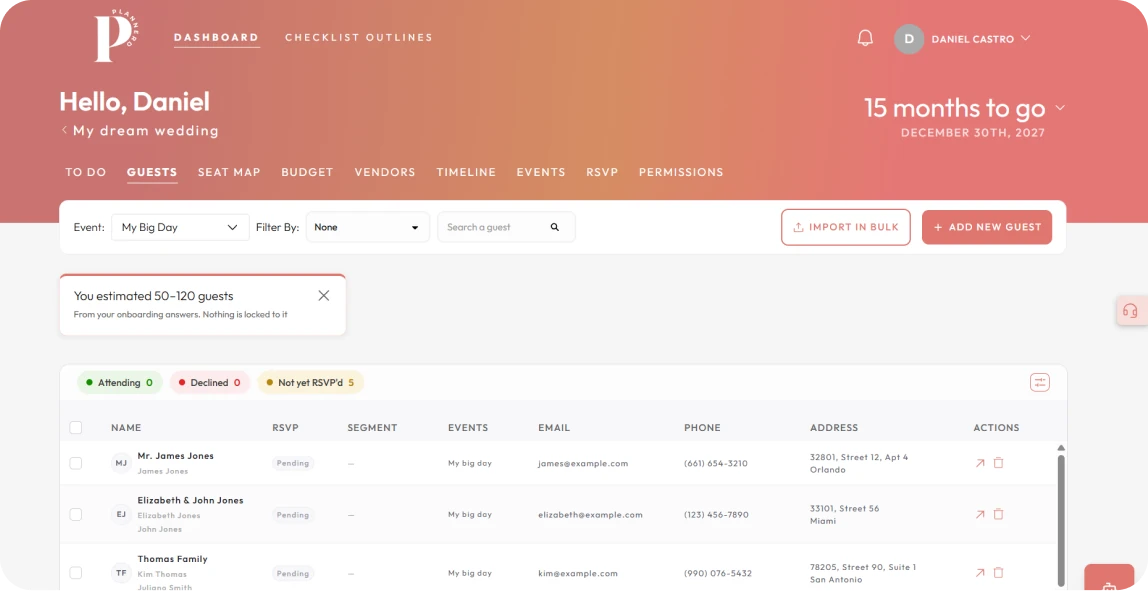Delete Elizabeth & John Jones guest
The image size is (1148, 591).
click(x=998, y=514)
